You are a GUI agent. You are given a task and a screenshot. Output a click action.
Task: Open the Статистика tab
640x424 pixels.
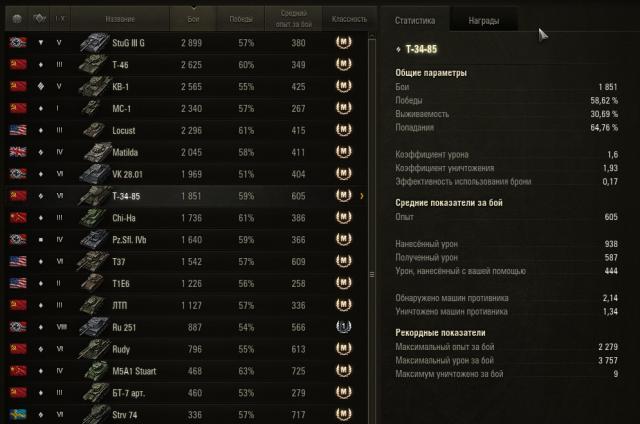[415, 20]
